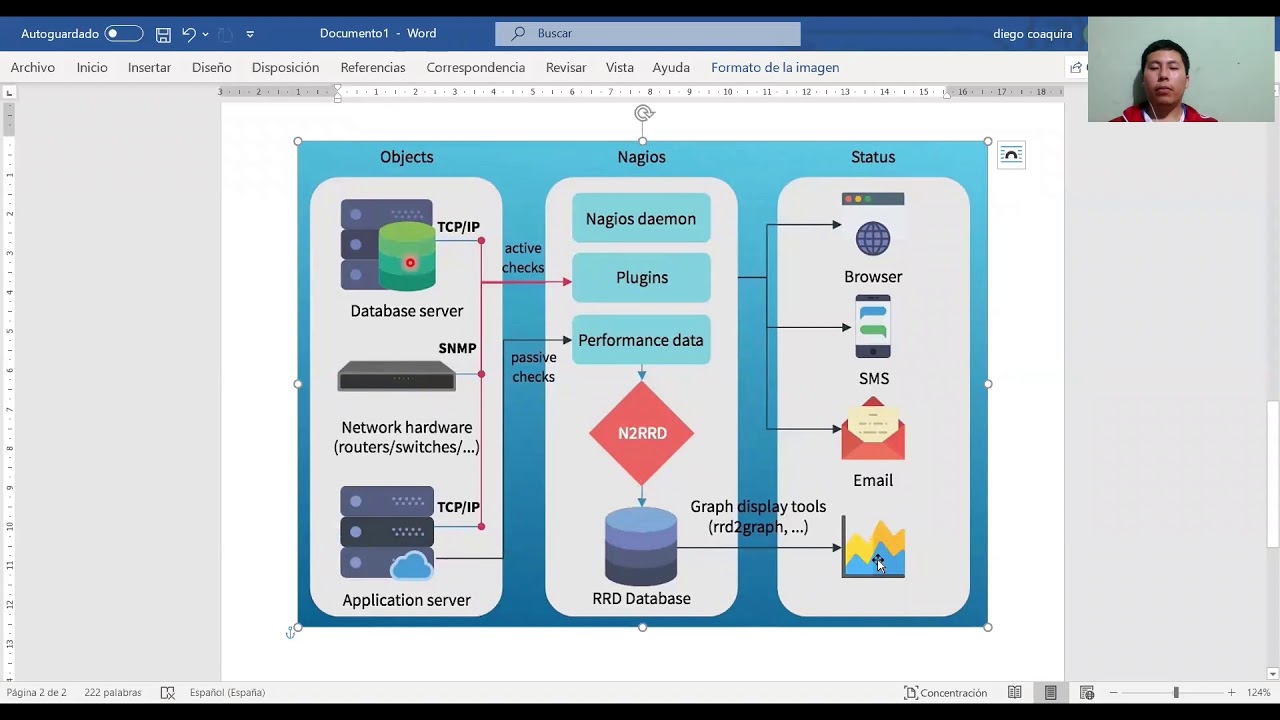Click the Performance data box
1280x720 pixels.
point(641,340)
